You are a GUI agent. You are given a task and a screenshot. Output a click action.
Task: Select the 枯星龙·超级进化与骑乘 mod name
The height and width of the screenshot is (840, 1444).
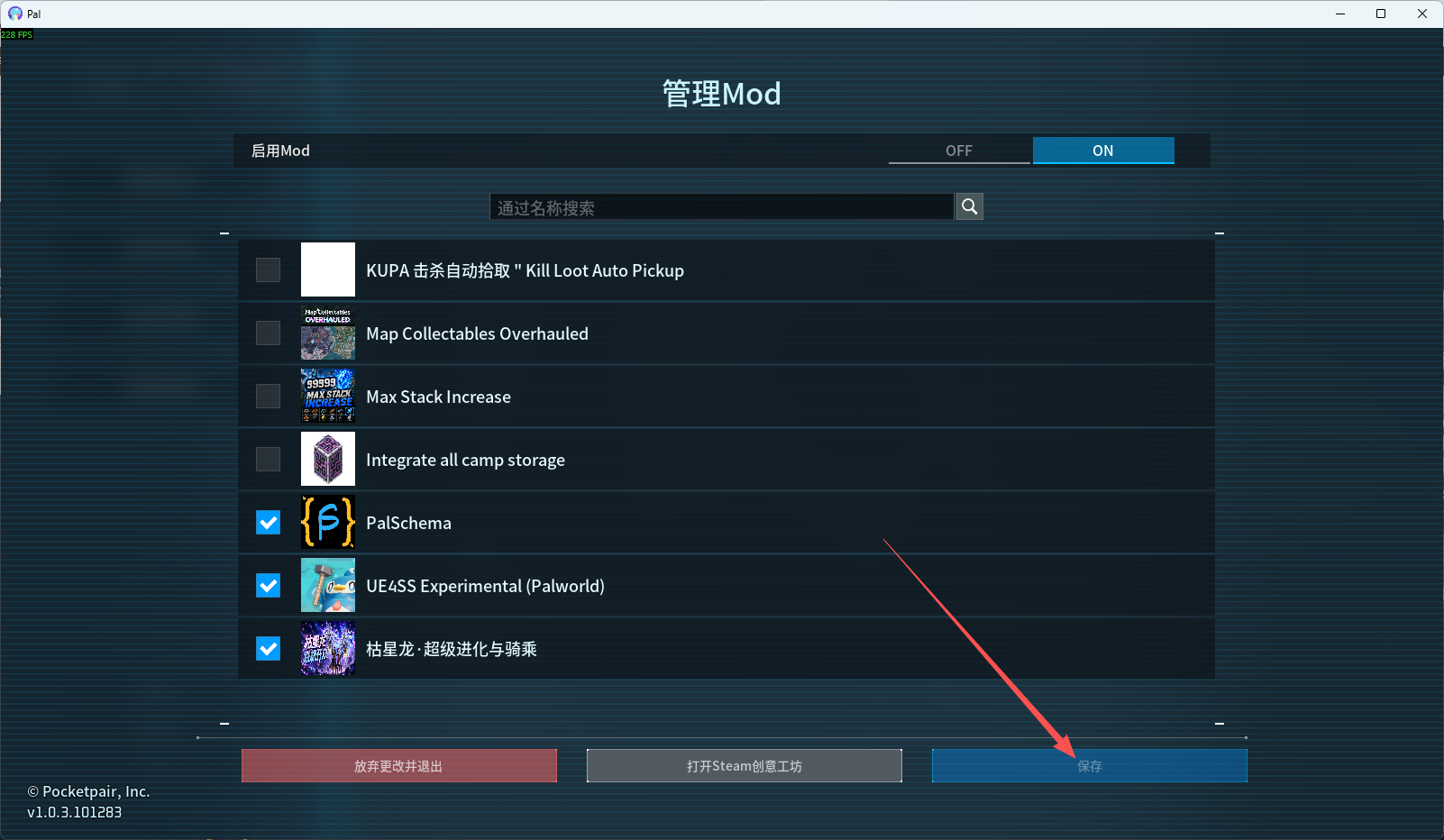pyautogui.click(x=452, y=649)
